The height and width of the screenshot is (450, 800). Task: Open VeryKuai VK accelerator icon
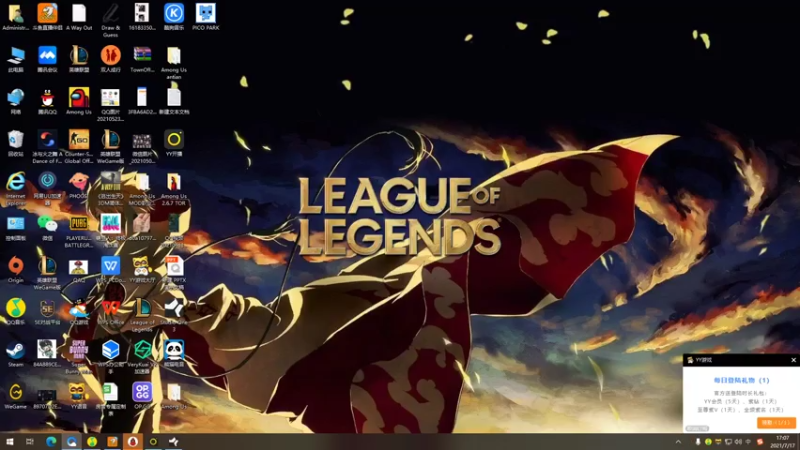(142, 350)
